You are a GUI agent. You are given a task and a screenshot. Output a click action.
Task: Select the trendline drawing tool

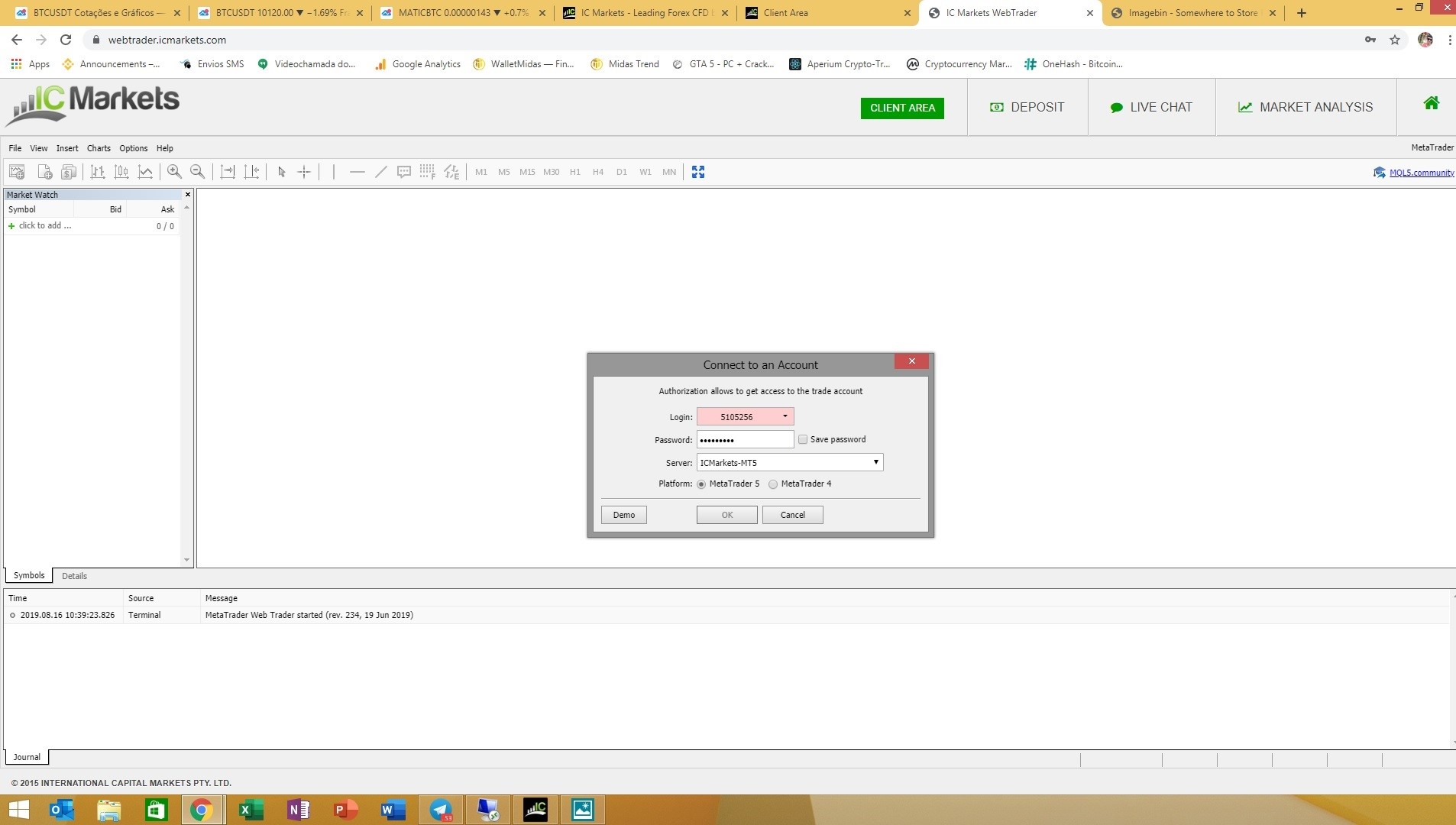[x=380, y=172]
